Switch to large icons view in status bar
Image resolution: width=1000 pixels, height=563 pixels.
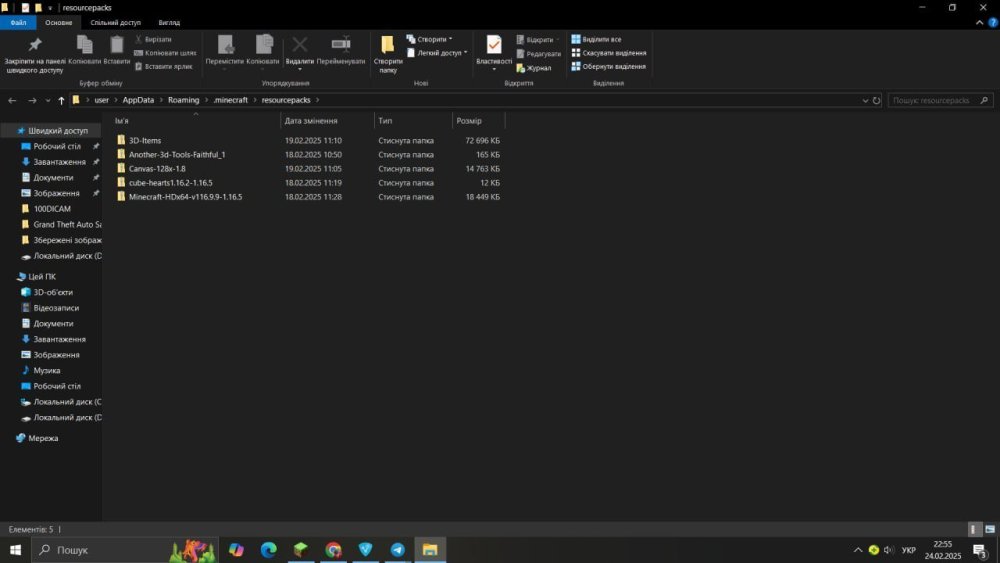pyautogui.click(x=990, y=529)
